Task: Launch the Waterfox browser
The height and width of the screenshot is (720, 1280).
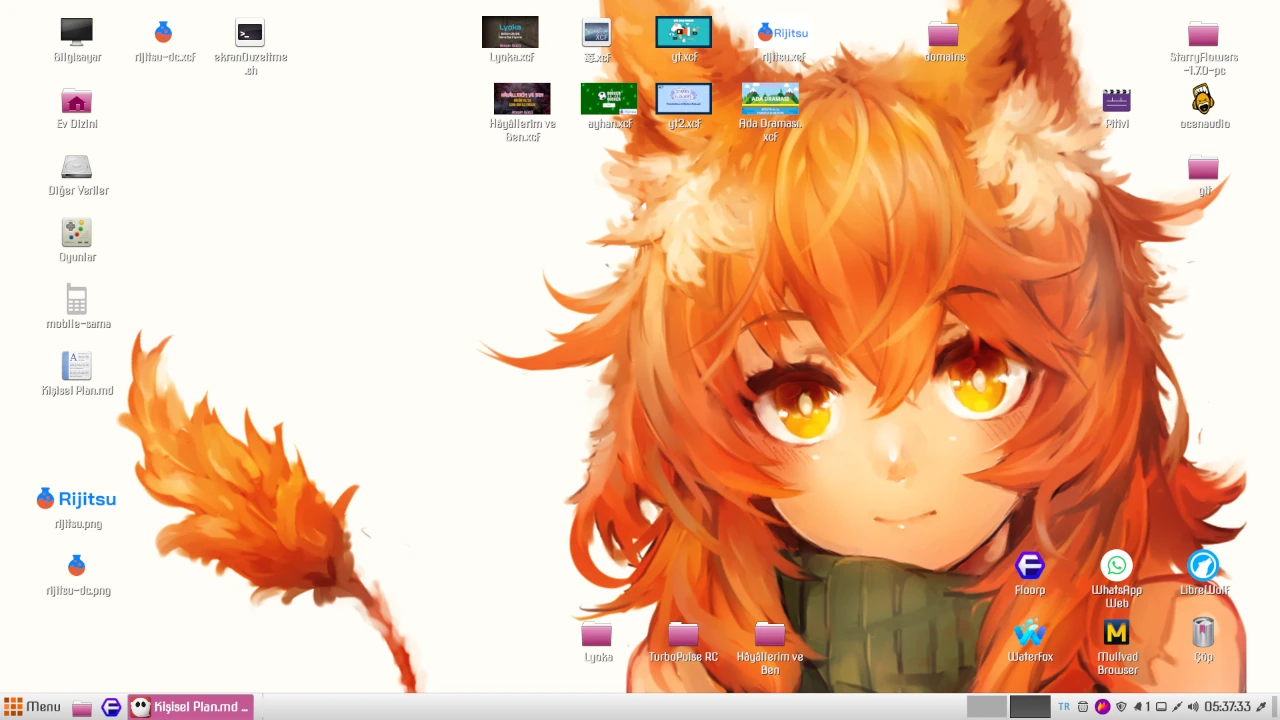Action: 1030,632
